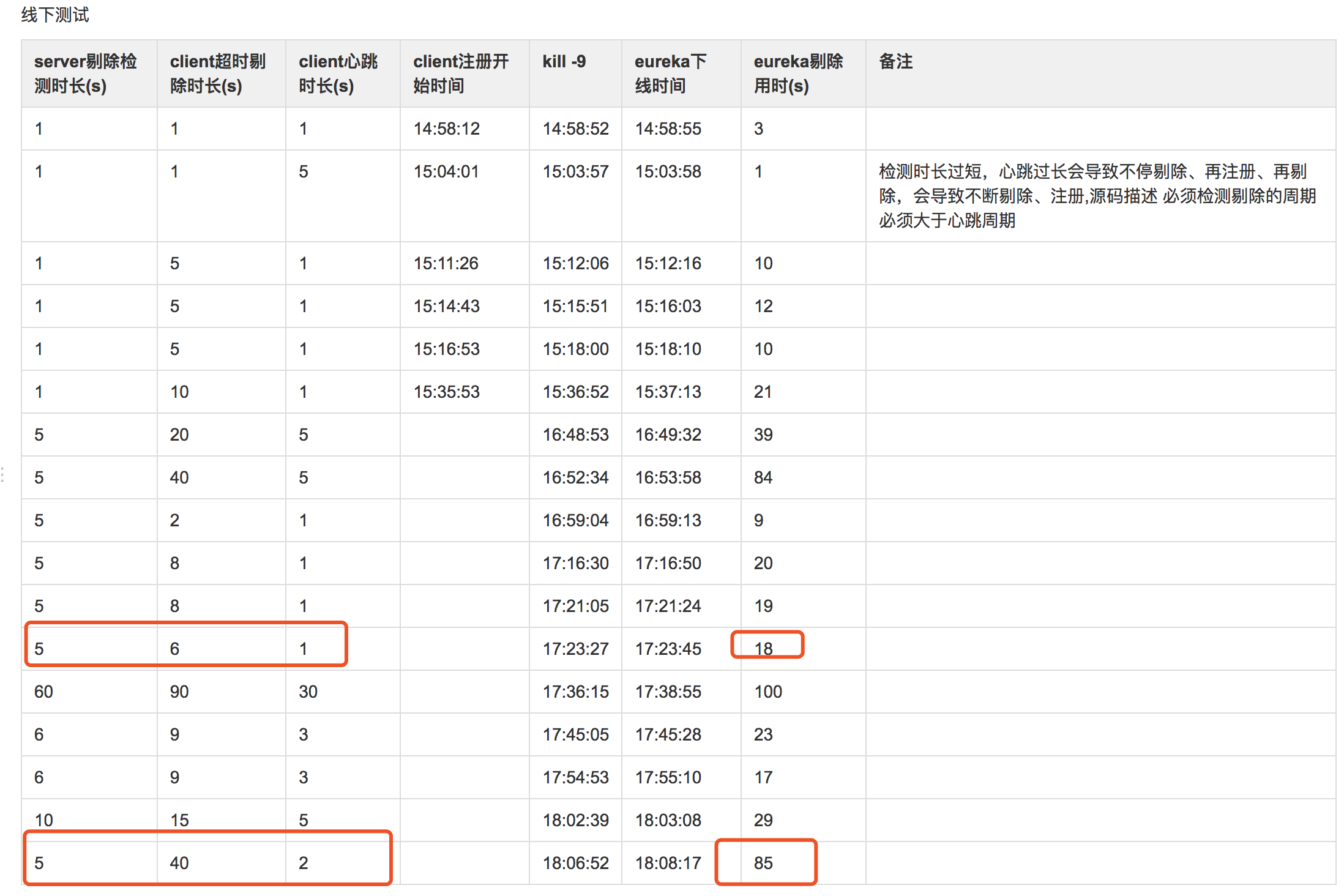This screenshot has width=1344, height=896.
Task: Click the '线下测试' heading text
Action: coord(55,15)
